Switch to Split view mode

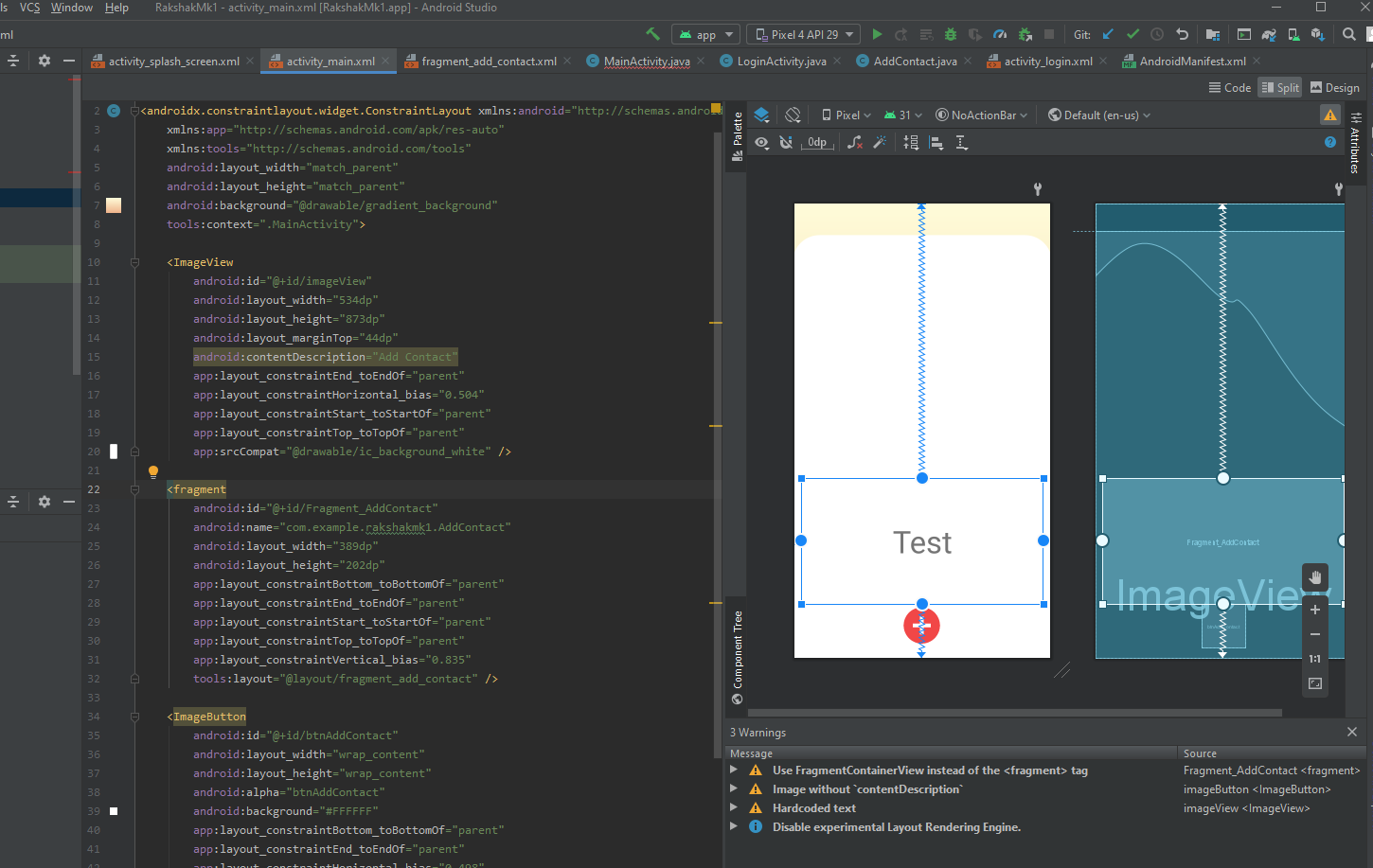point(1279,87)
